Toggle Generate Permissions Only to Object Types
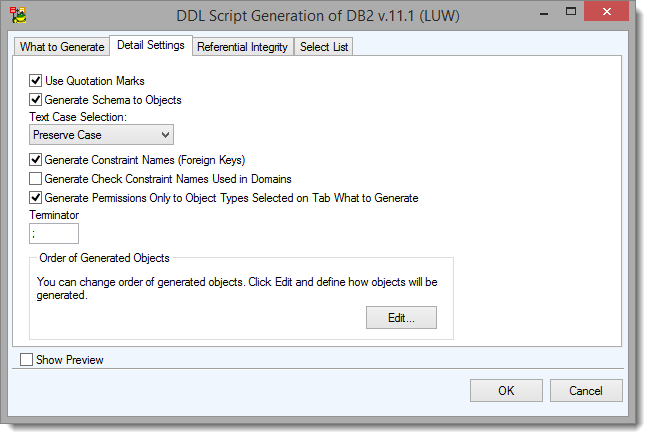651x439 pixels. [36, 197]
